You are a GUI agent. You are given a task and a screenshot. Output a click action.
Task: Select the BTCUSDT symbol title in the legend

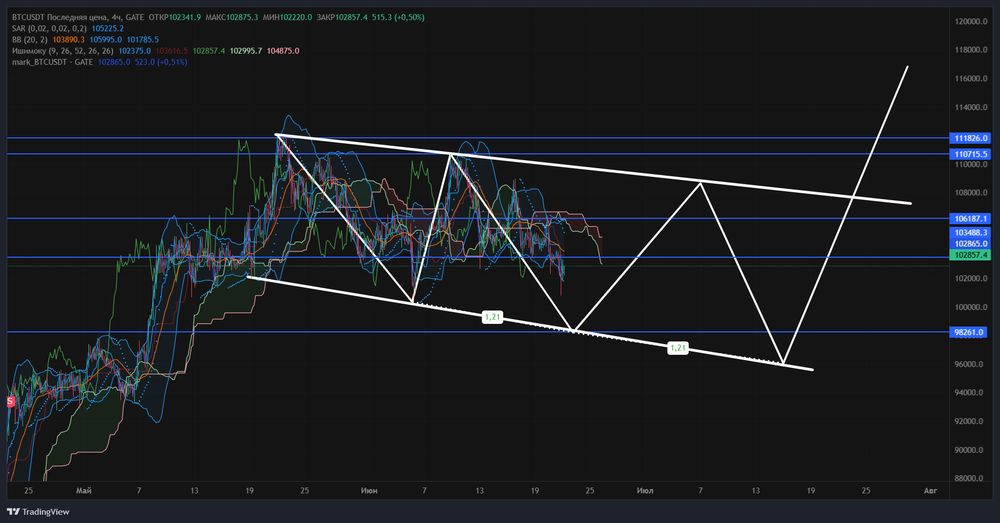click(x=28, y=17)
